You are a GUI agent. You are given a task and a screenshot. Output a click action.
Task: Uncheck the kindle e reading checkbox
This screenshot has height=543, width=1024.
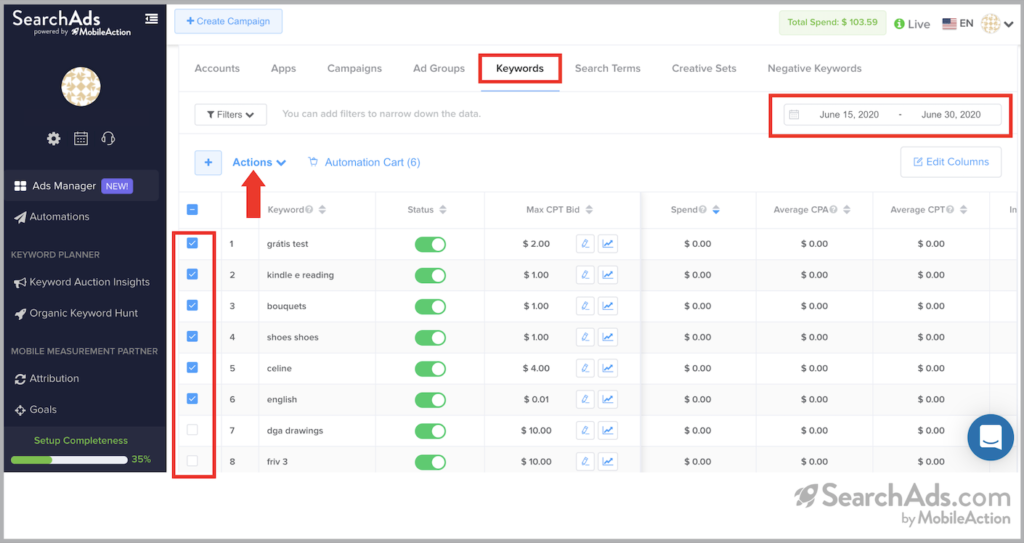pos(192,274)
